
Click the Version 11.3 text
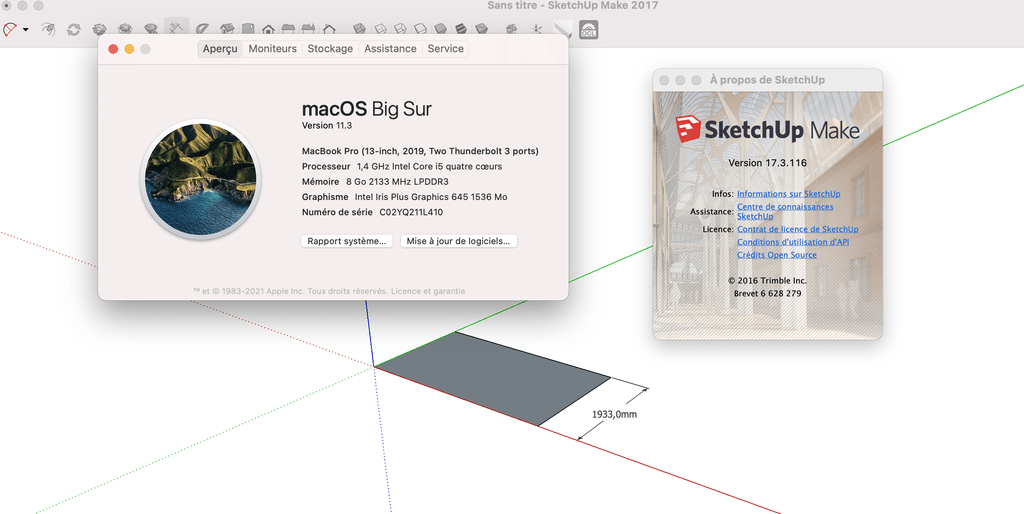tap(327, 125)
